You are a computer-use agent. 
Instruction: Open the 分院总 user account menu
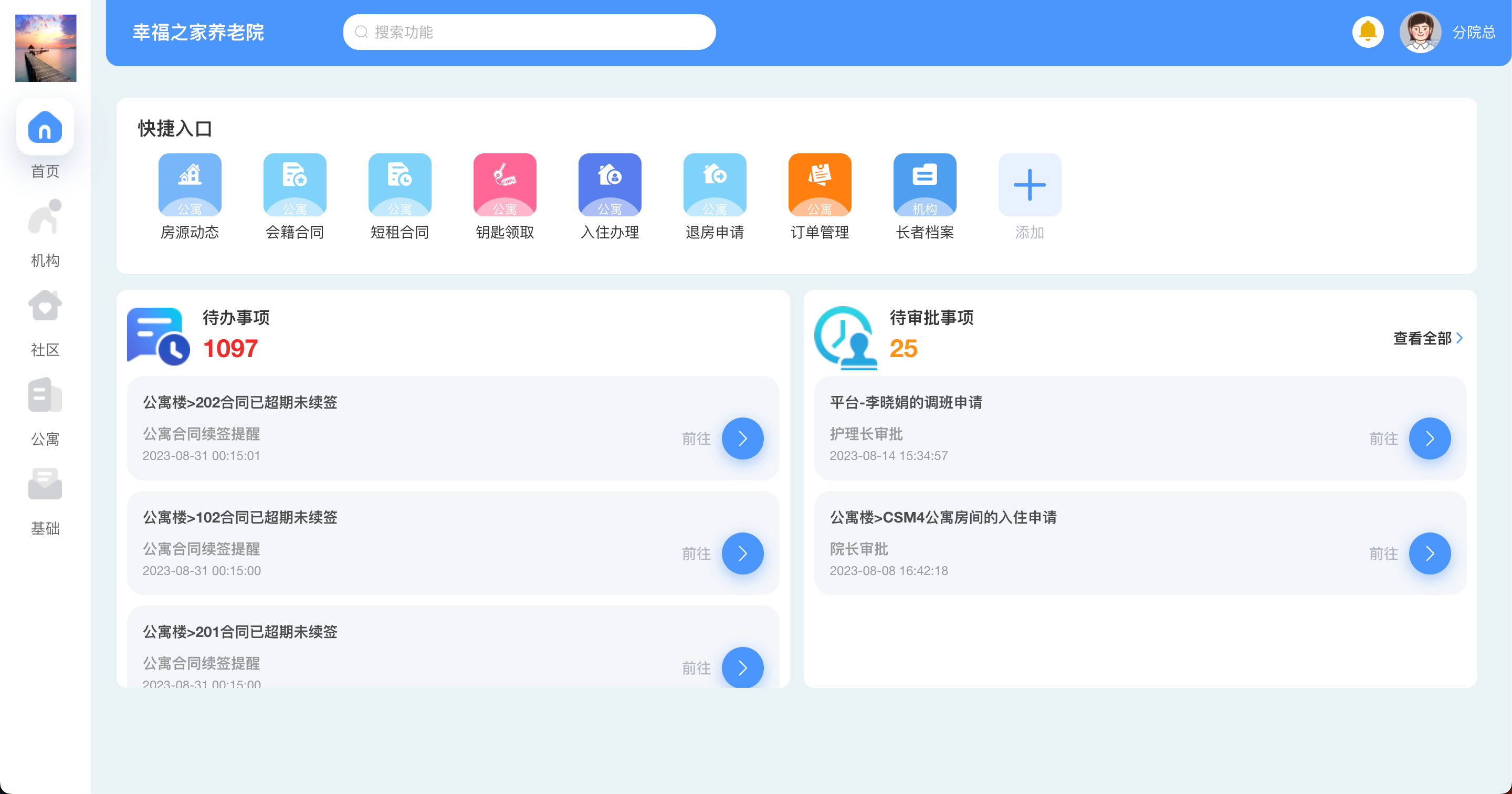point(1473,33)
